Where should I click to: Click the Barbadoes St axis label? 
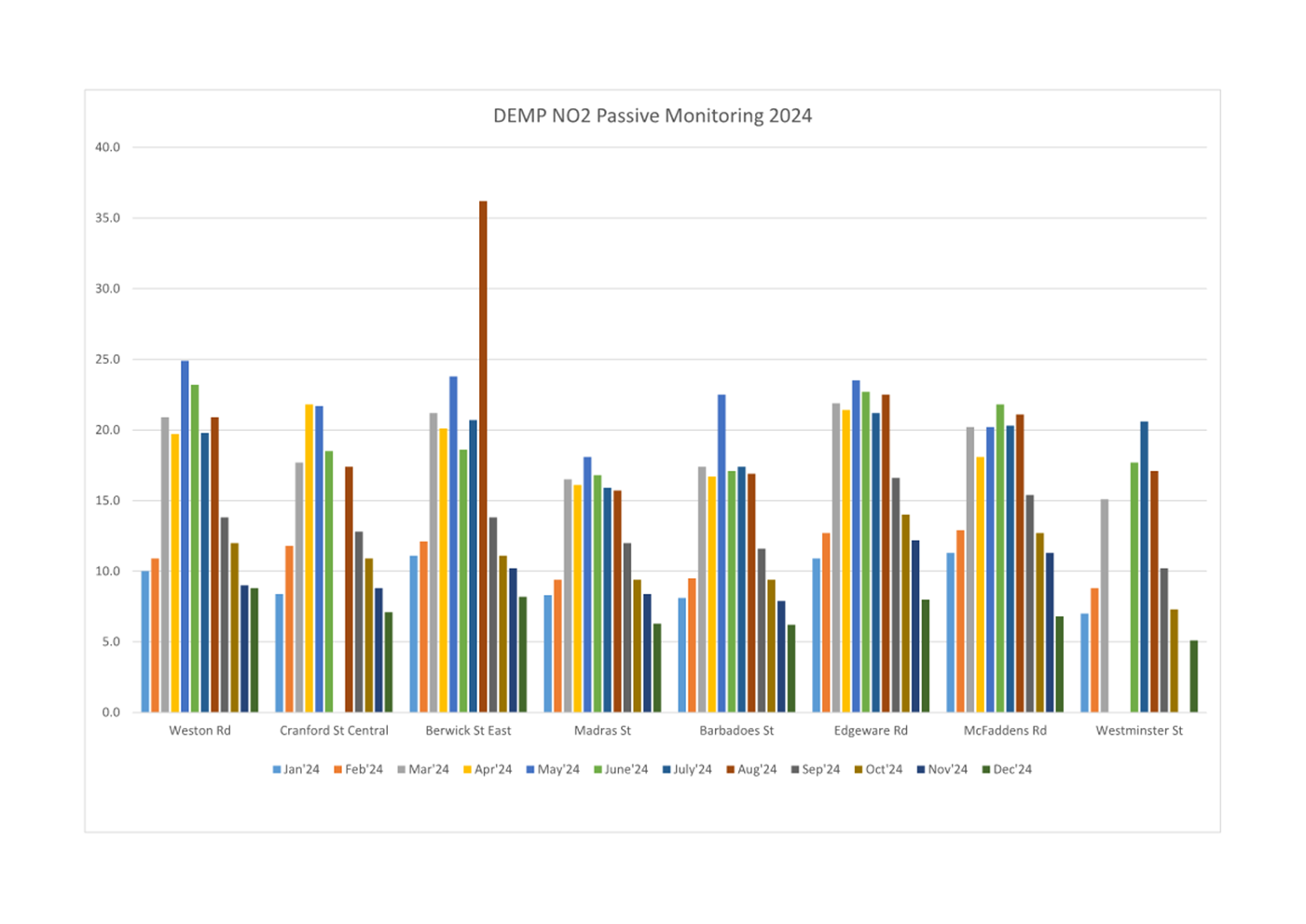click(736, 730)
